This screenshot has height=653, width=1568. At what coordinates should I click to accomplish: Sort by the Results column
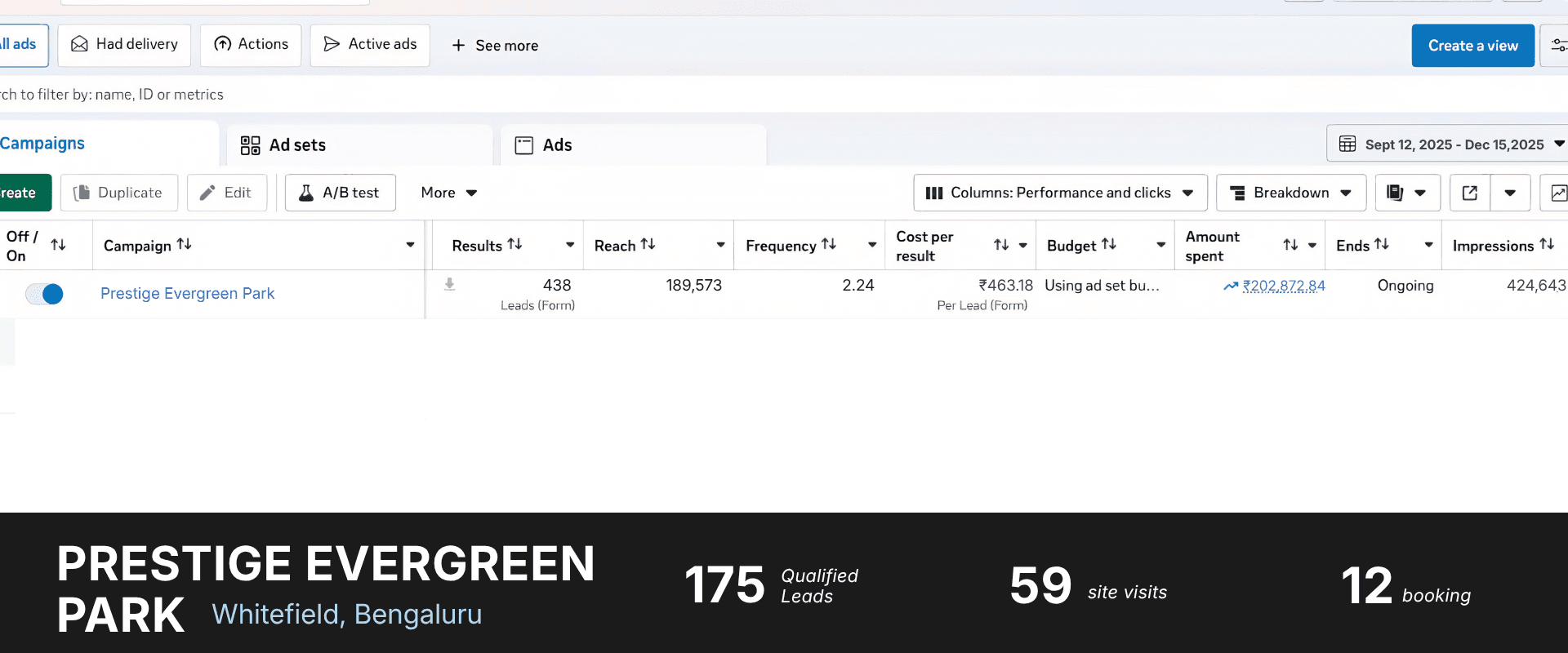[x=514, y=244]
